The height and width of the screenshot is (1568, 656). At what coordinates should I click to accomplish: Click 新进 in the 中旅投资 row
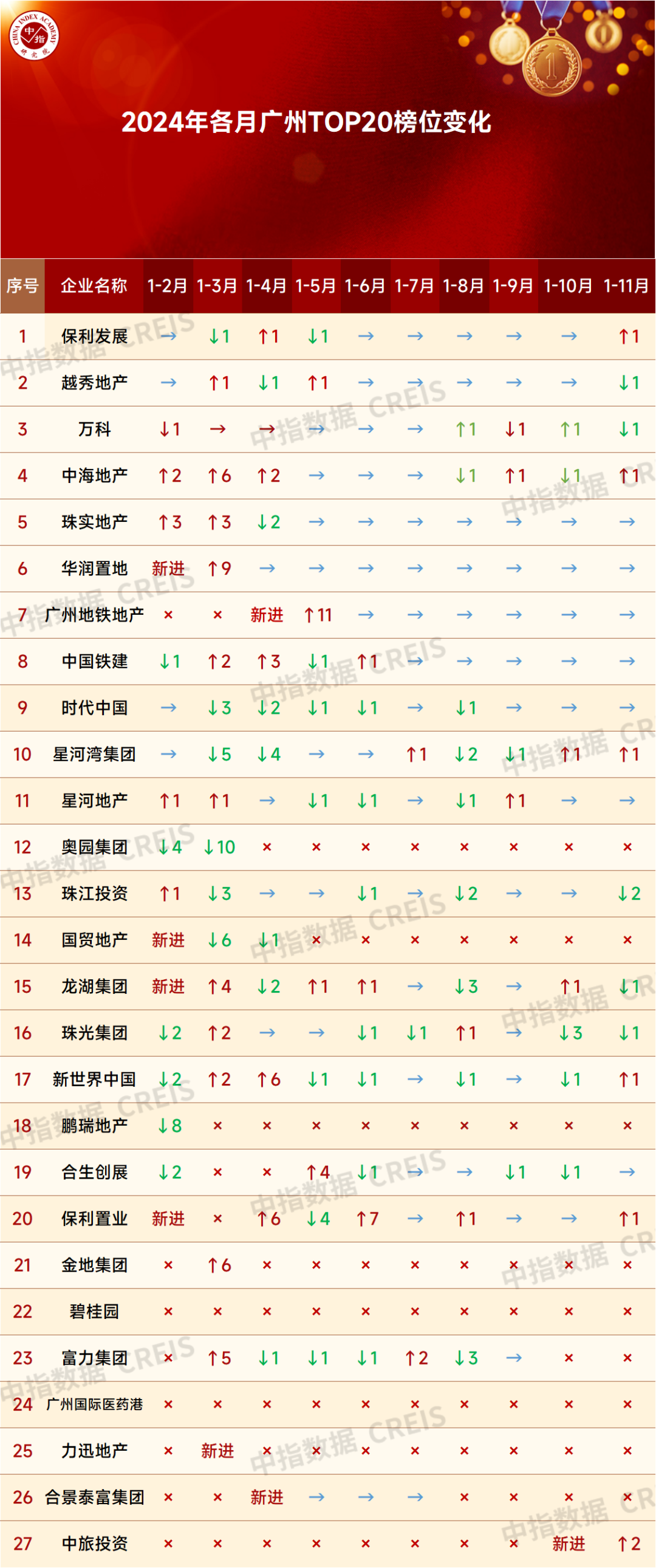point(569,1544)
